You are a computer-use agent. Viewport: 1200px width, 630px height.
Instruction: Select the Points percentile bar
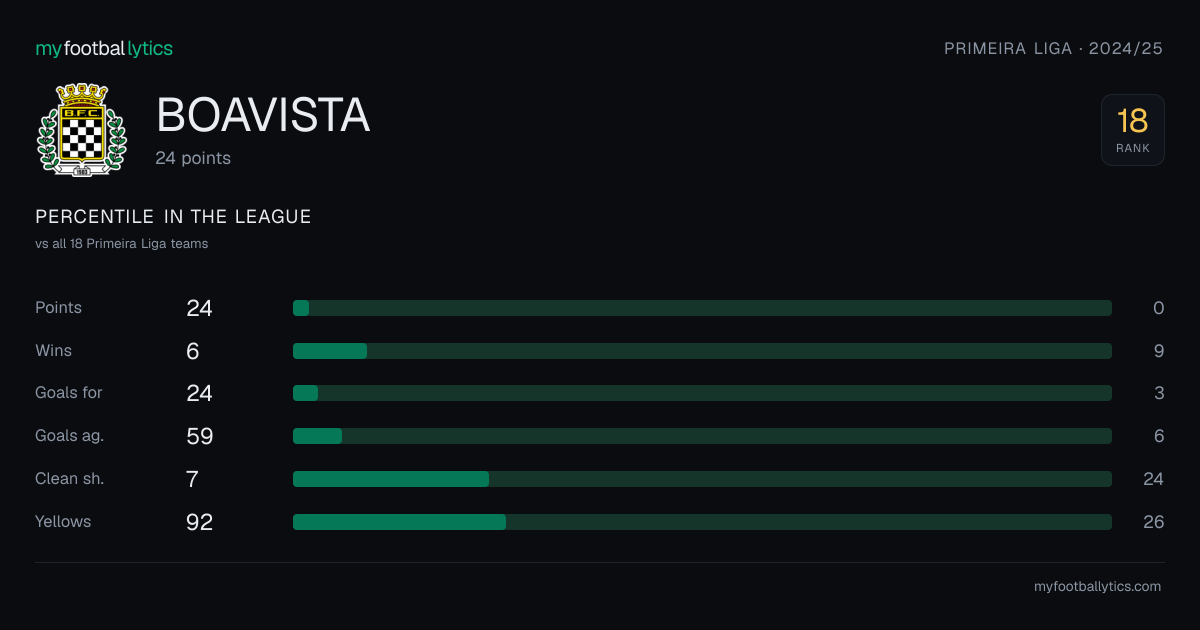pos(702,308)
